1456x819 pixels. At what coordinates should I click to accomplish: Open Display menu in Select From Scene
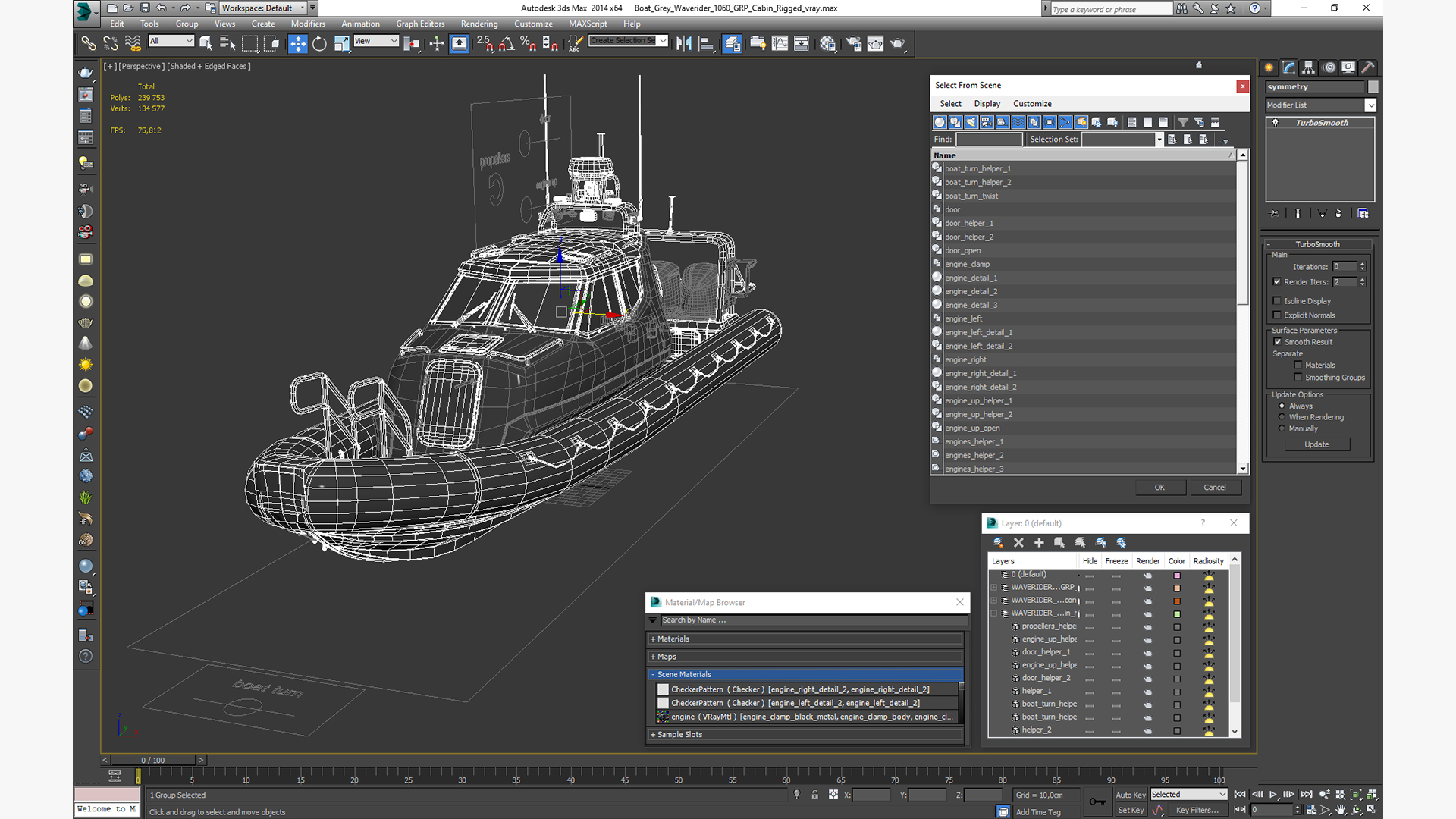tap(987, 104)
